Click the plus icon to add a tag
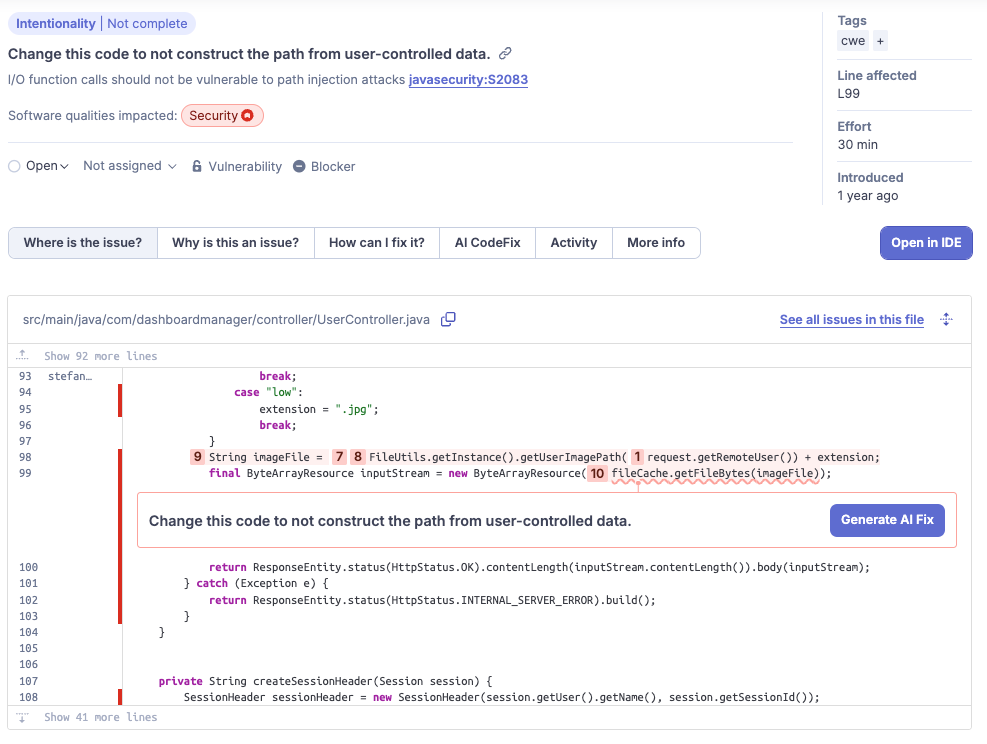The width and height of the screenshot is (987, 744). [881, 41]
